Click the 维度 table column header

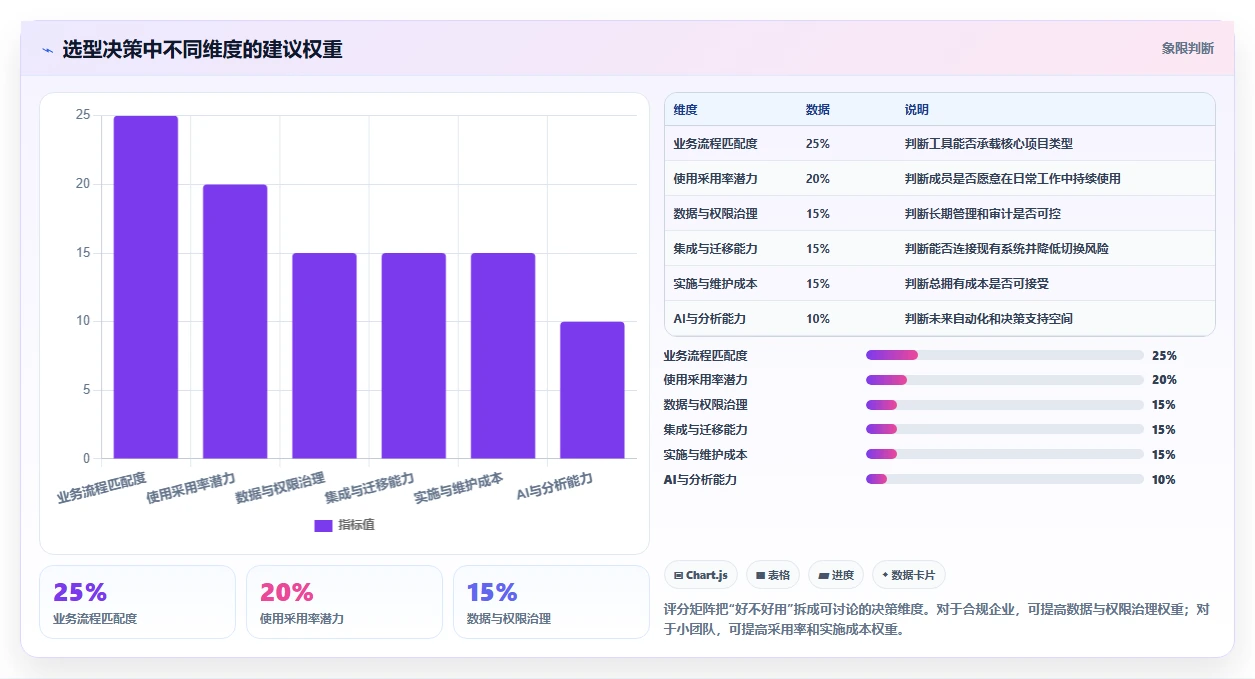[x=686, y=110]
